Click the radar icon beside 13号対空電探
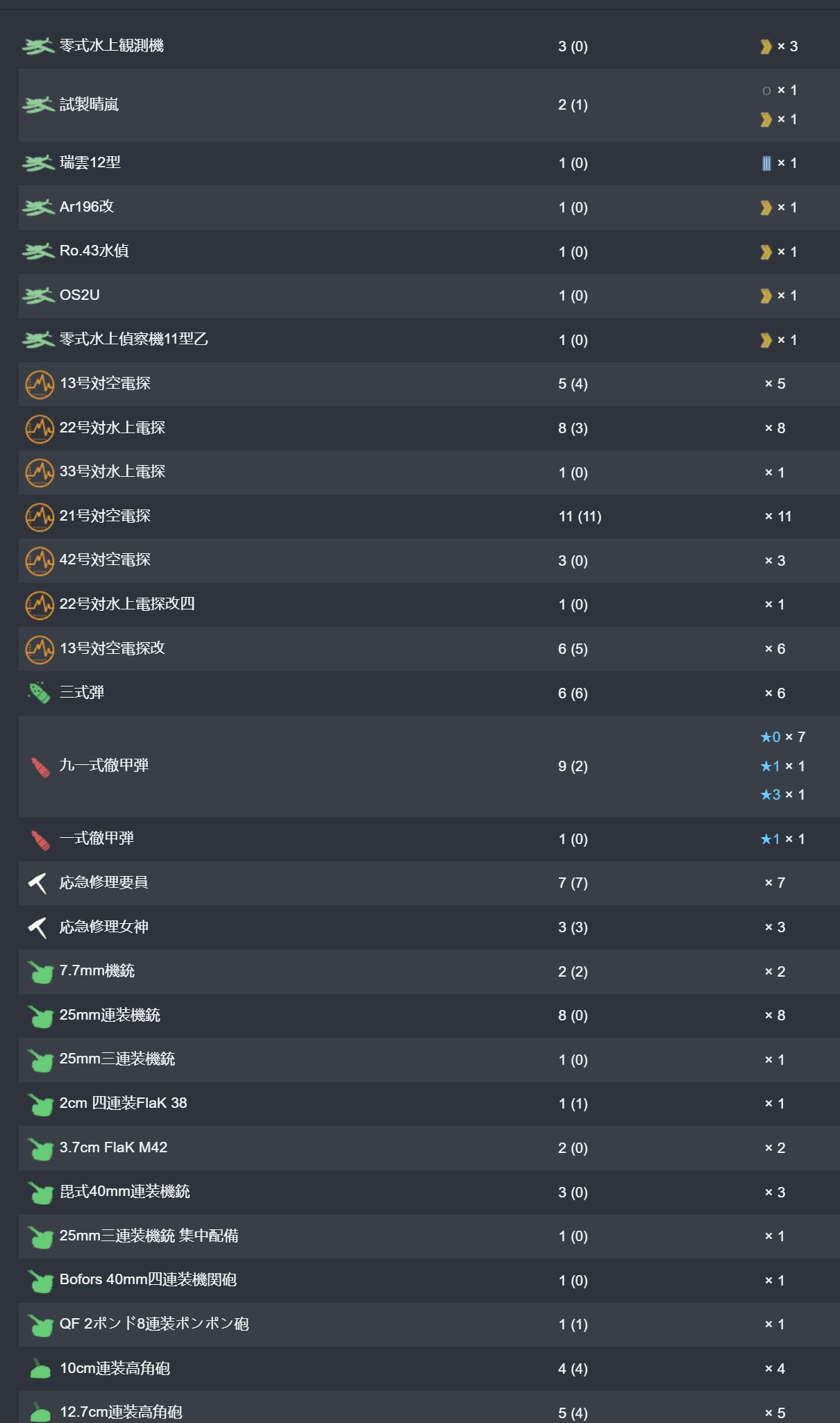This screenshot has height=1423, width=840. click(x=40, y=384)
